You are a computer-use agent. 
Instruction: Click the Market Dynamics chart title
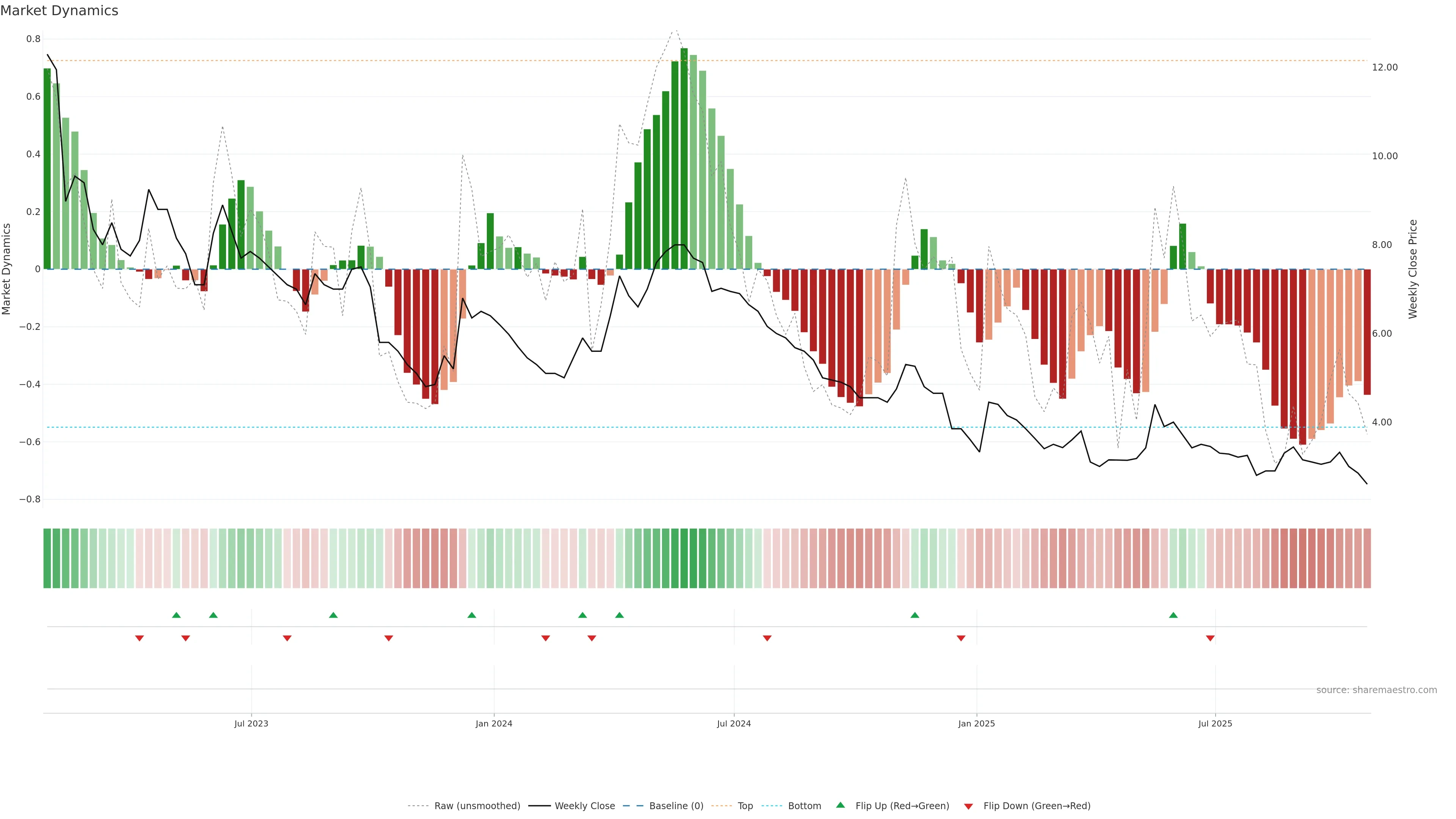[x=60, y=11]
